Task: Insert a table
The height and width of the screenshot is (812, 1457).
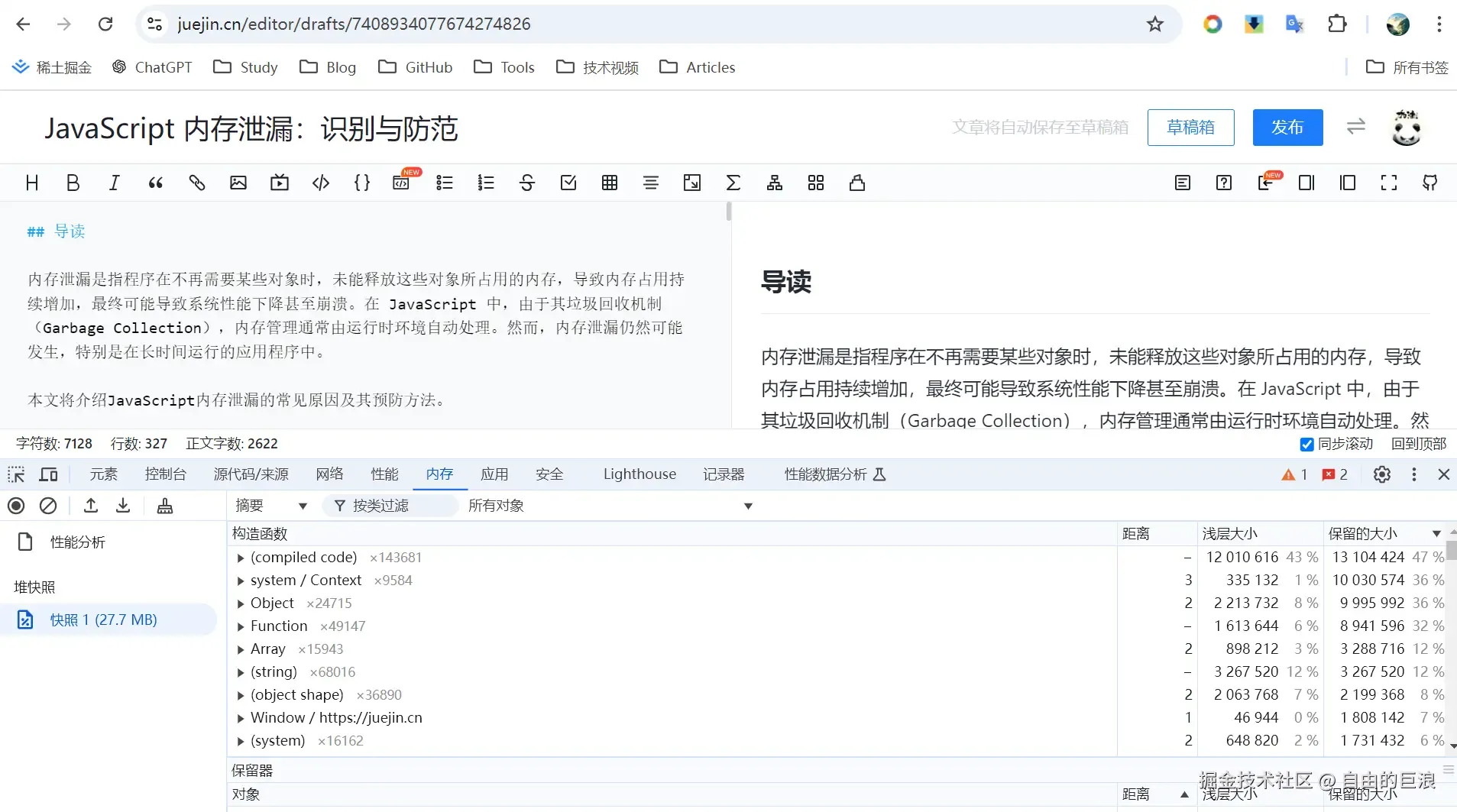Action: tap(610, 183)
